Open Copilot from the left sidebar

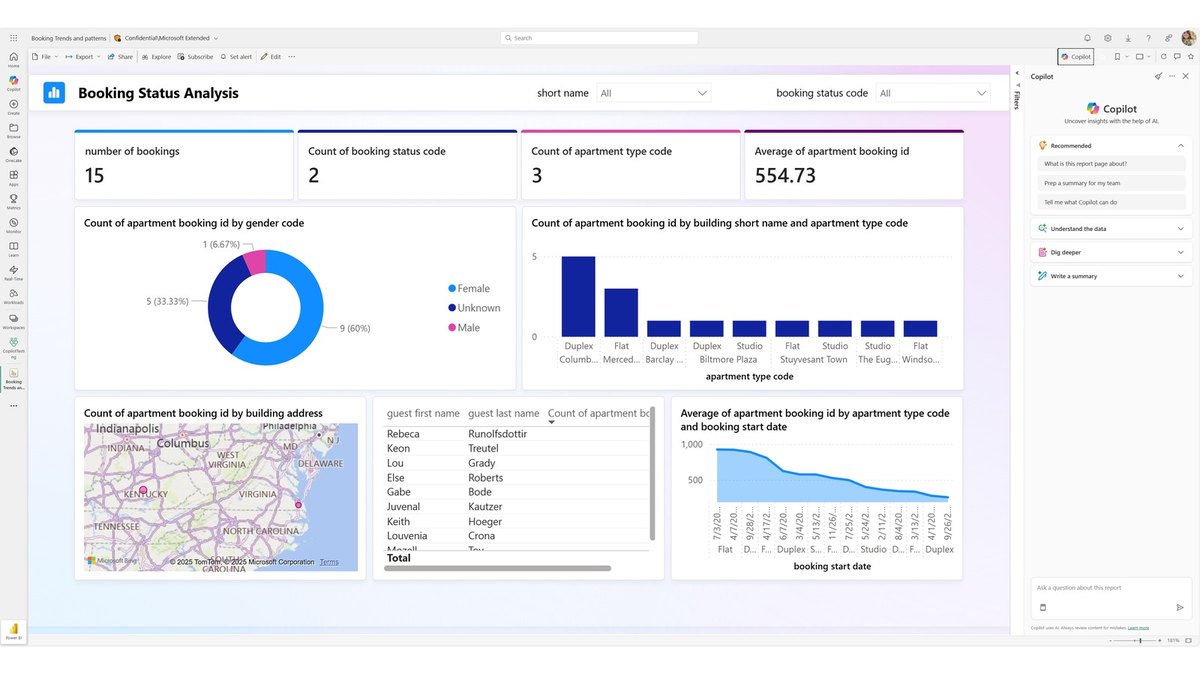click(x=13, y=83)
